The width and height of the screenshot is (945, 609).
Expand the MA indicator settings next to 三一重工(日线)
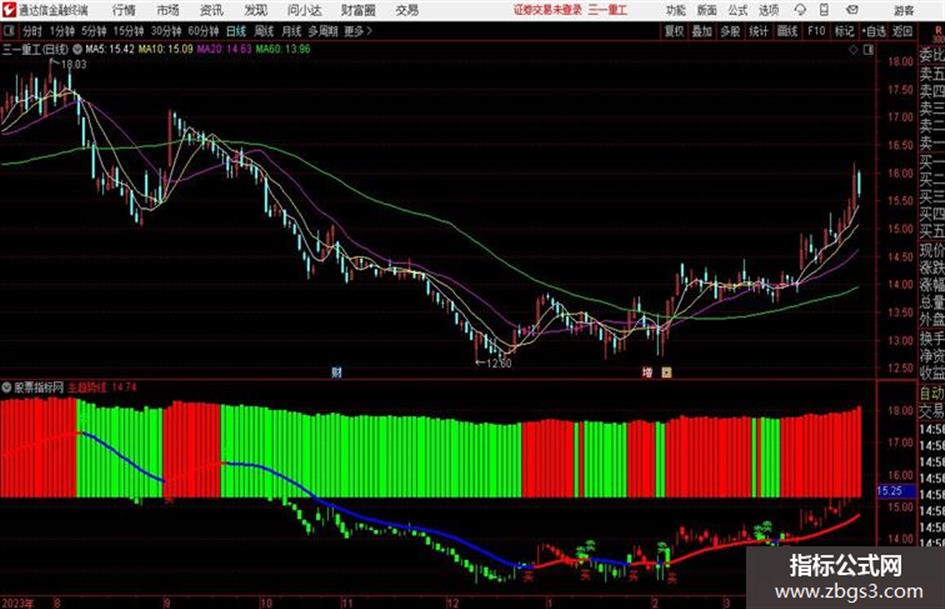(x=78, y=49)
